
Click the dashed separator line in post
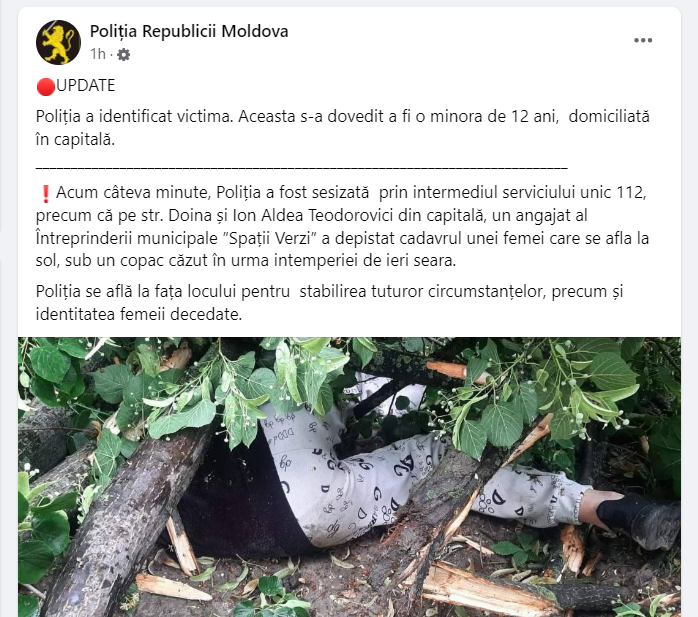tap(301, 168)
